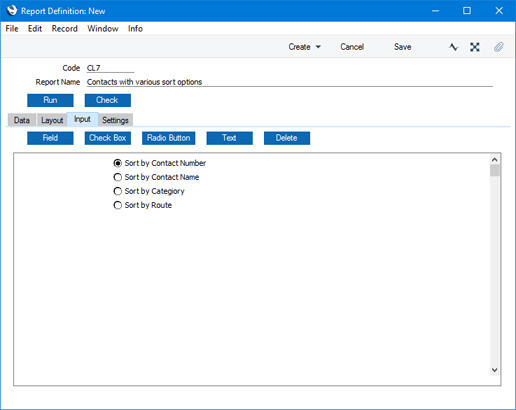
Task: Click the expand arrows workflow icon
Action: click(475, 47)
